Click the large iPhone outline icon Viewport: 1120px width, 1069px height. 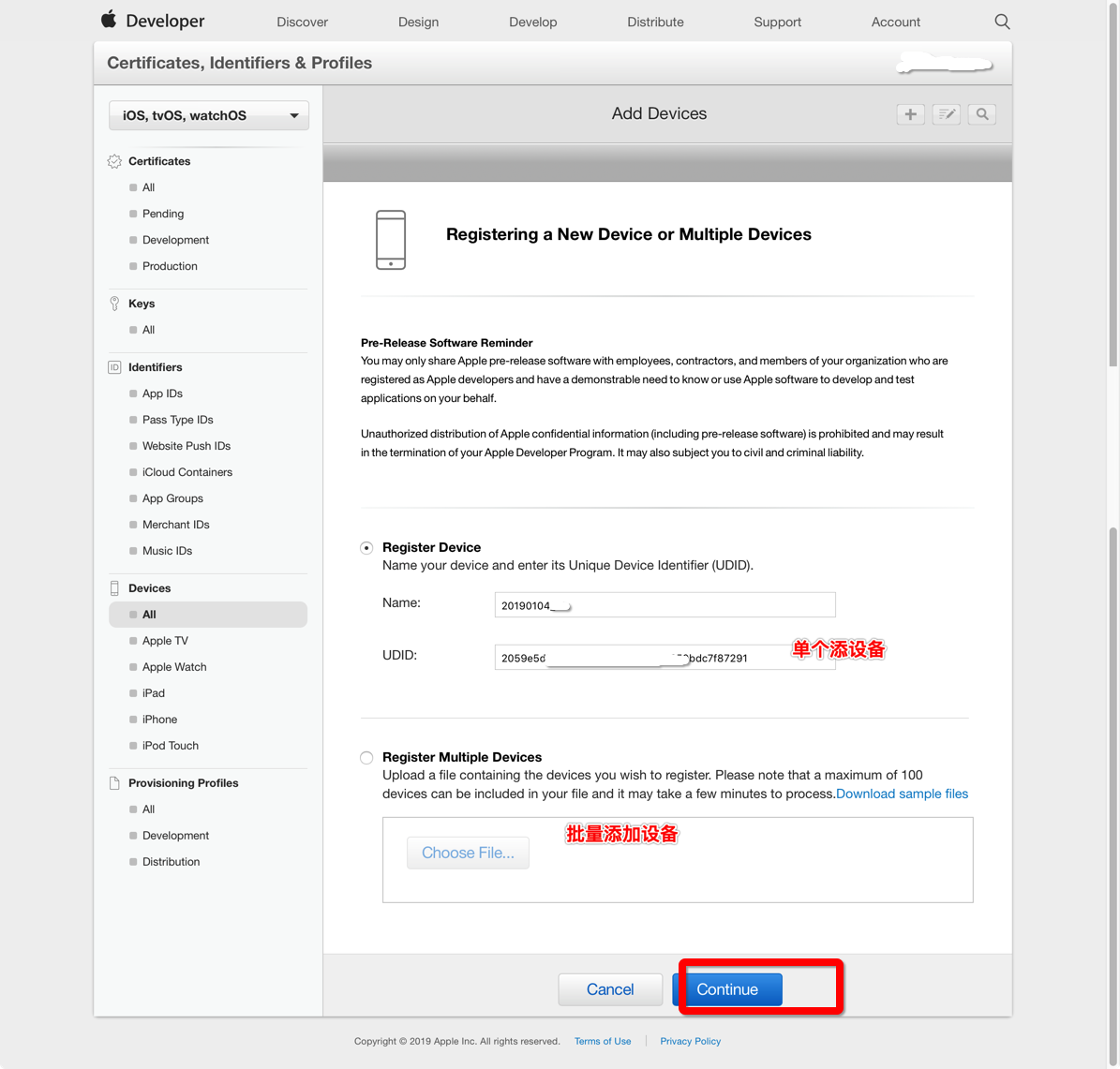click(x=391, y=240)
